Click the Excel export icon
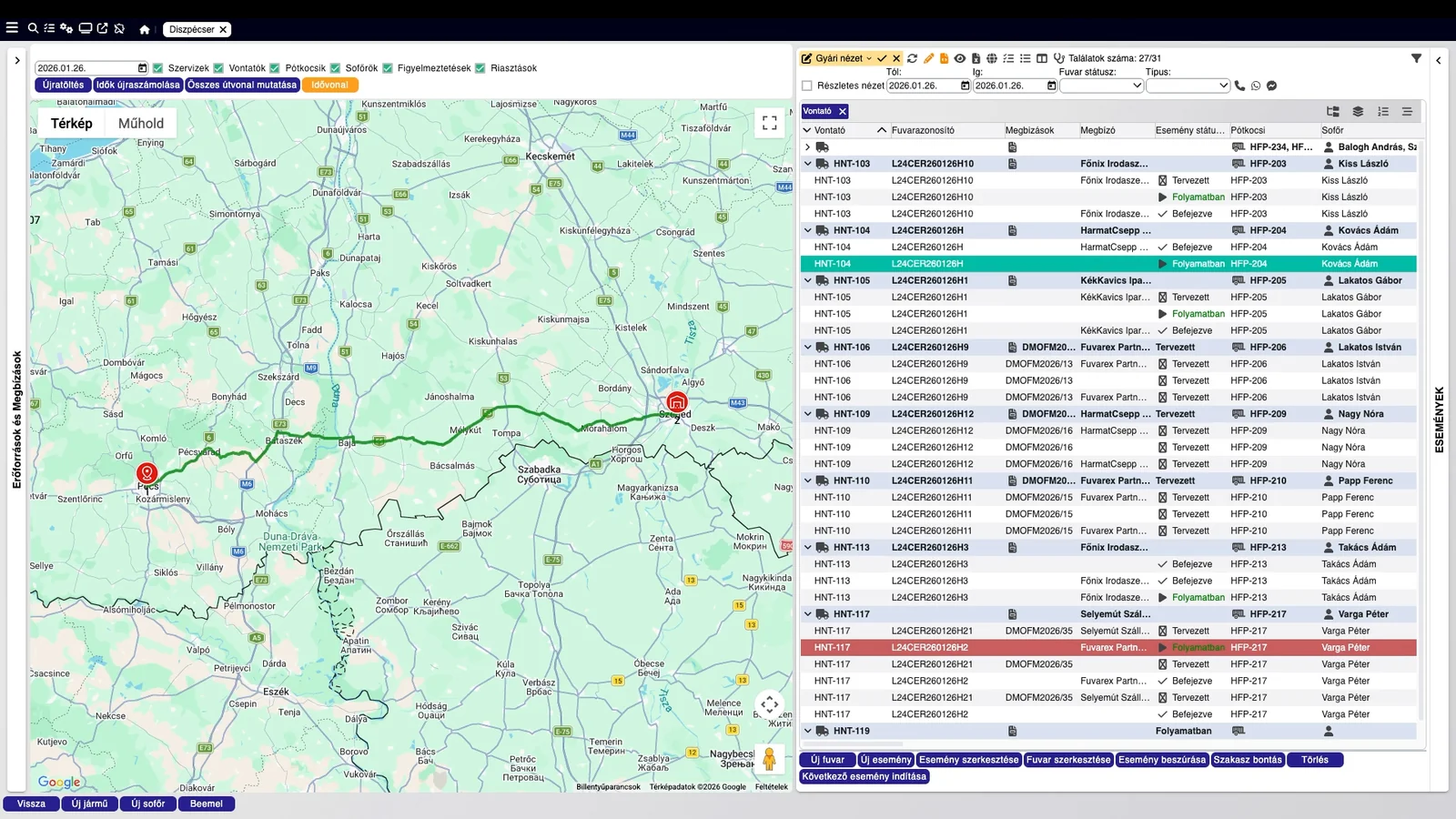Screen dimensions: 1456x819 pyautogui.click(x=976, y=58)
